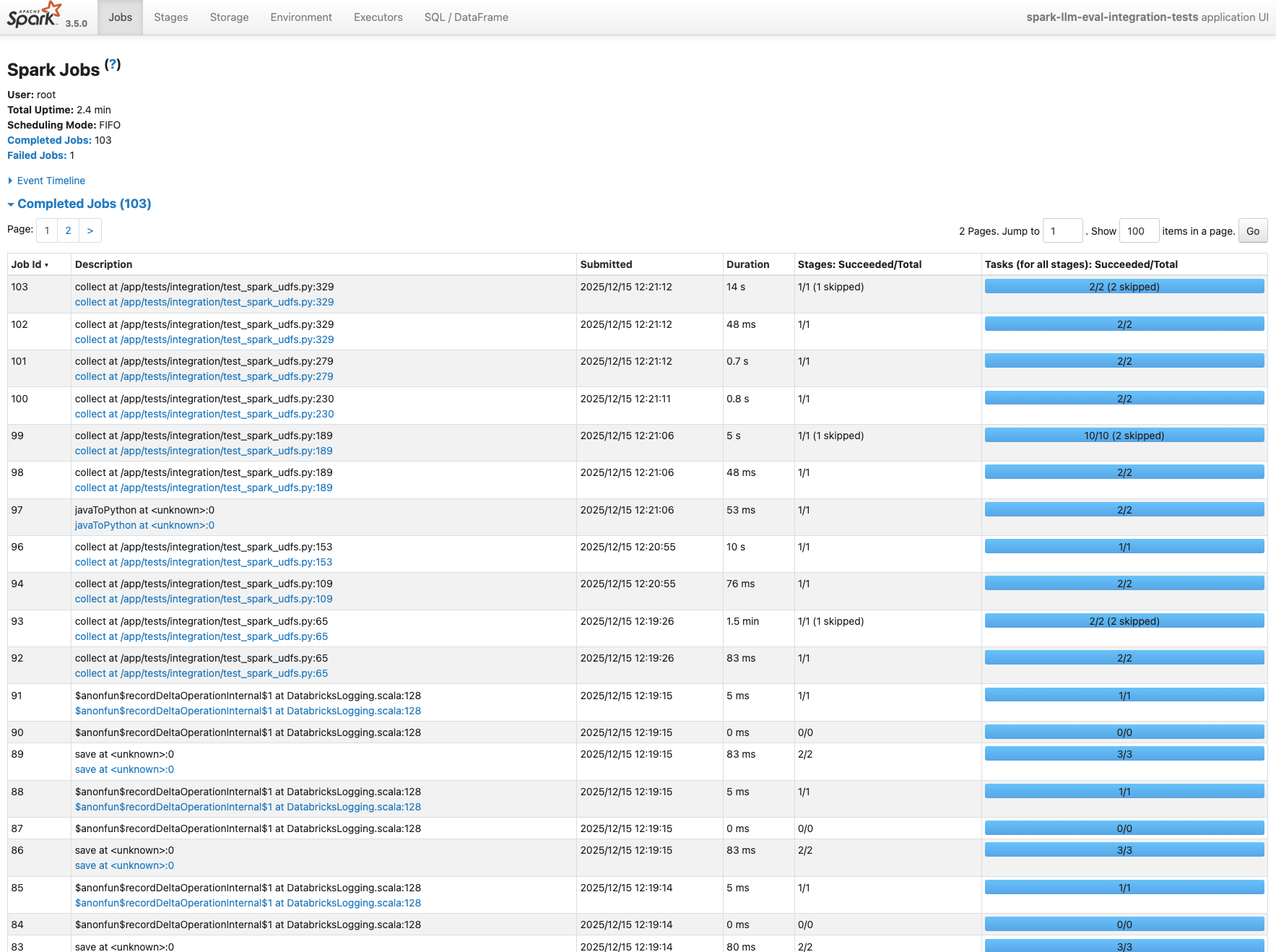Image resolution: width=1276 pixels, height=952 pixels.
Task: Click the items per page Show field
Action: coord(1139,231)
